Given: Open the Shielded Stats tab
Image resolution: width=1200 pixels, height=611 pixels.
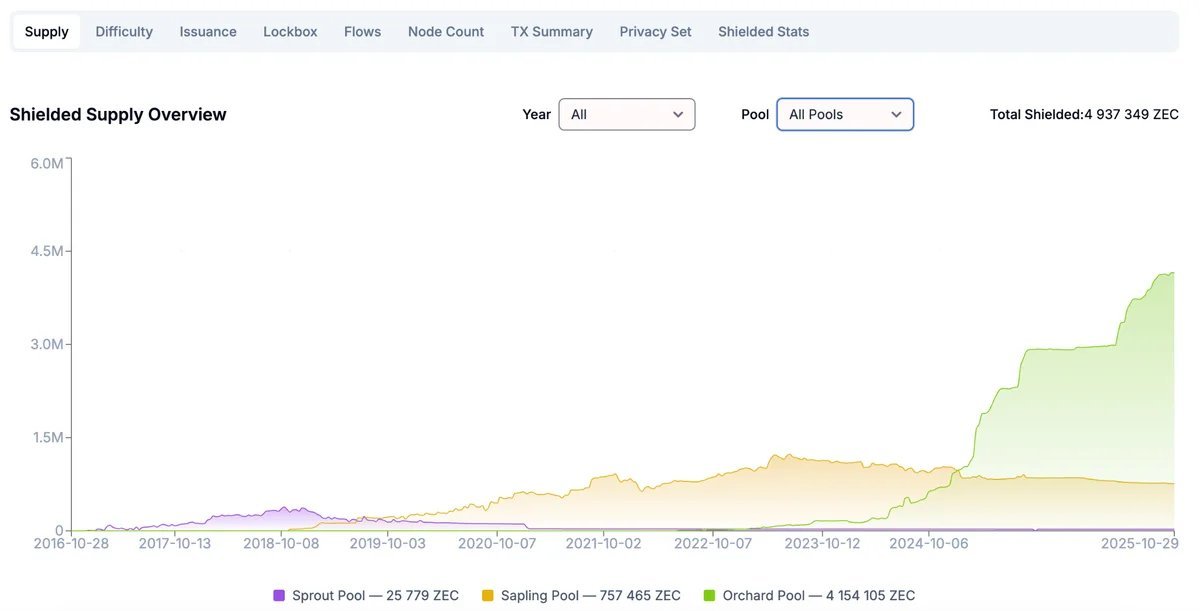Looking at the screenshot, I should tap(764, 32).
